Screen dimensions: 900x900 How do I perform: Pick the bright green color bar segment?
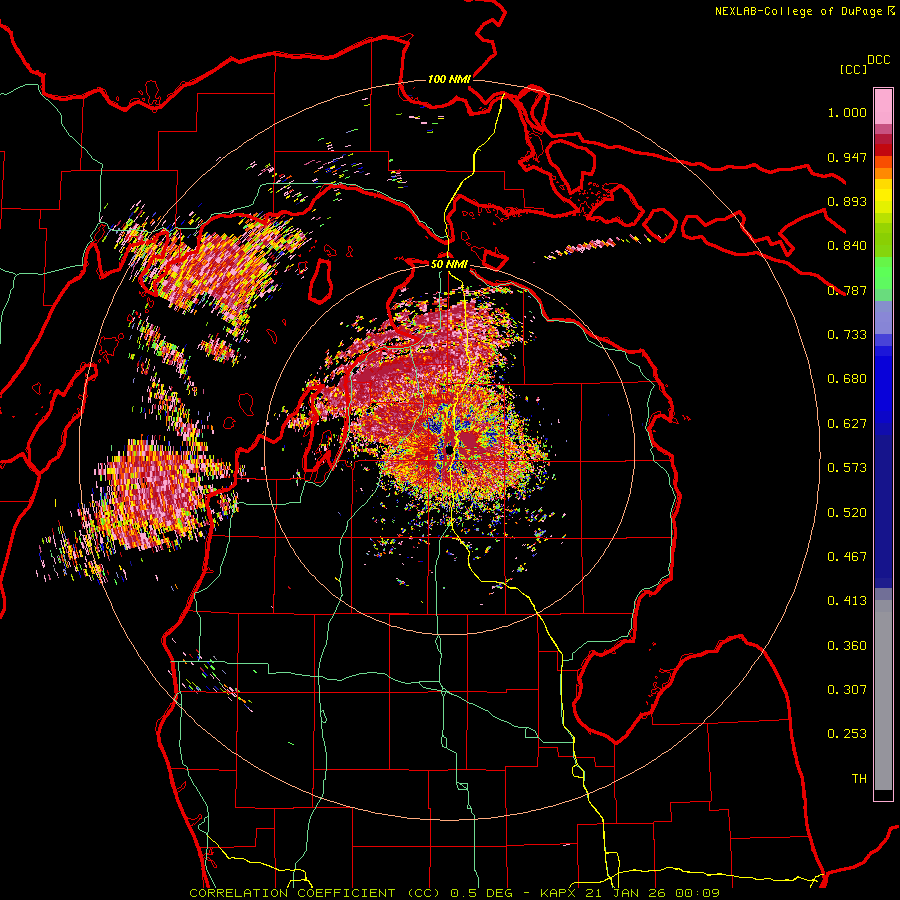click(x=883, y=273)
